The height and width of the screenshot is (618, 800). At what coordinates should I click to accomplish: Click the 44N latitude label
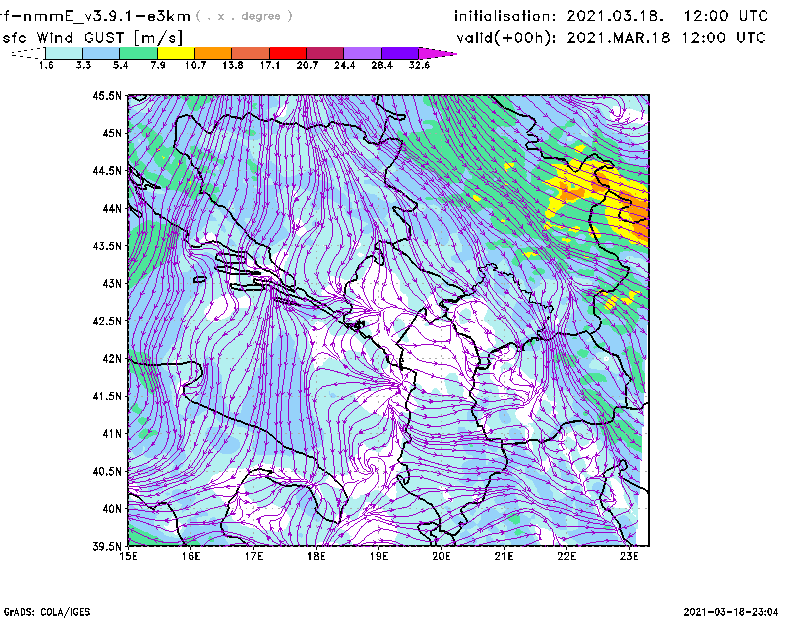(x=112, y=208)
